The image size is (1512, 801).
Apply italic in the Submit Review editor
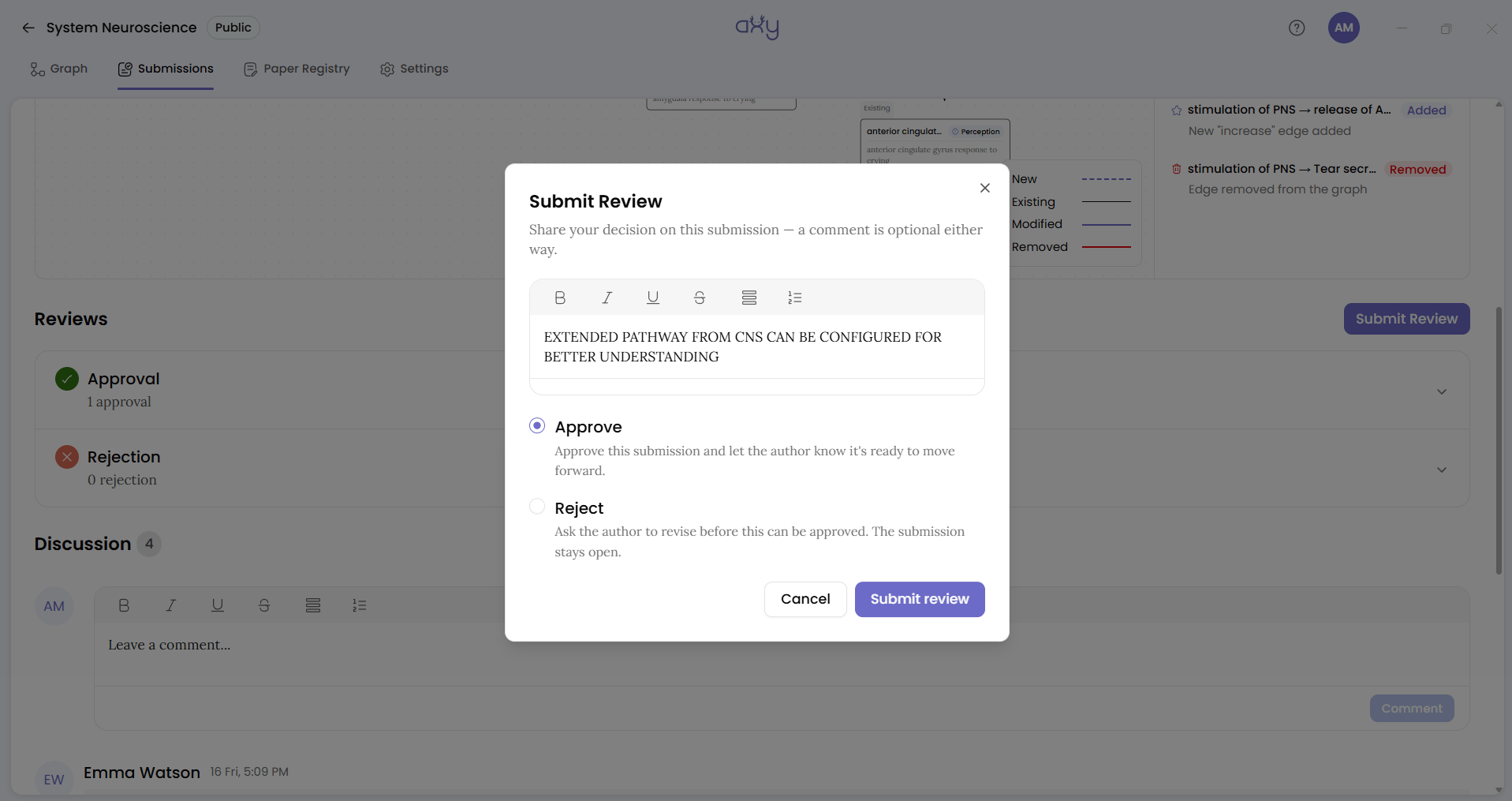click(607, 298)
